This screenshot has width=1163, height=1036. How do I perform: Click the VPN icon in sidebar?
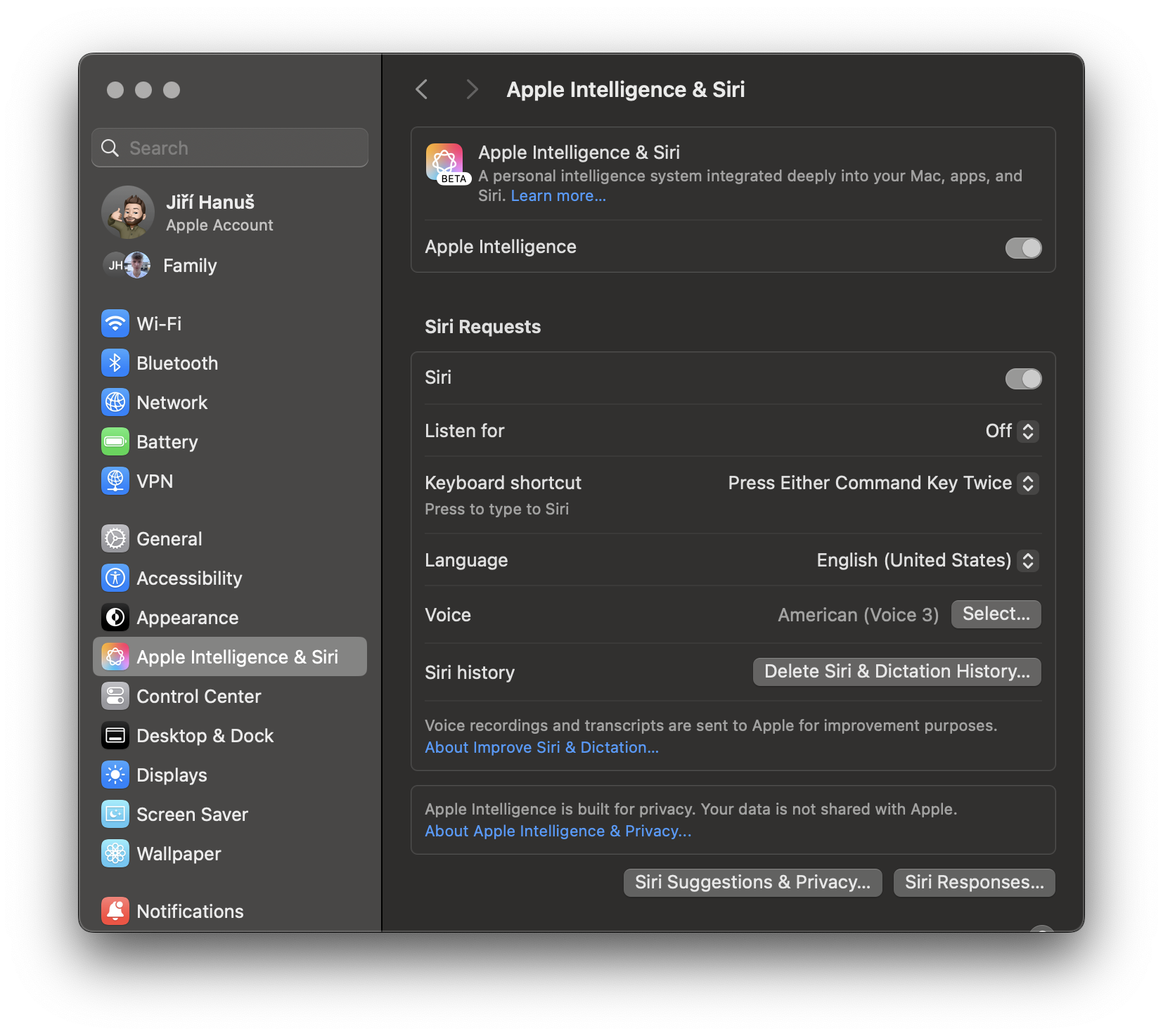click(x=115, y=481)
